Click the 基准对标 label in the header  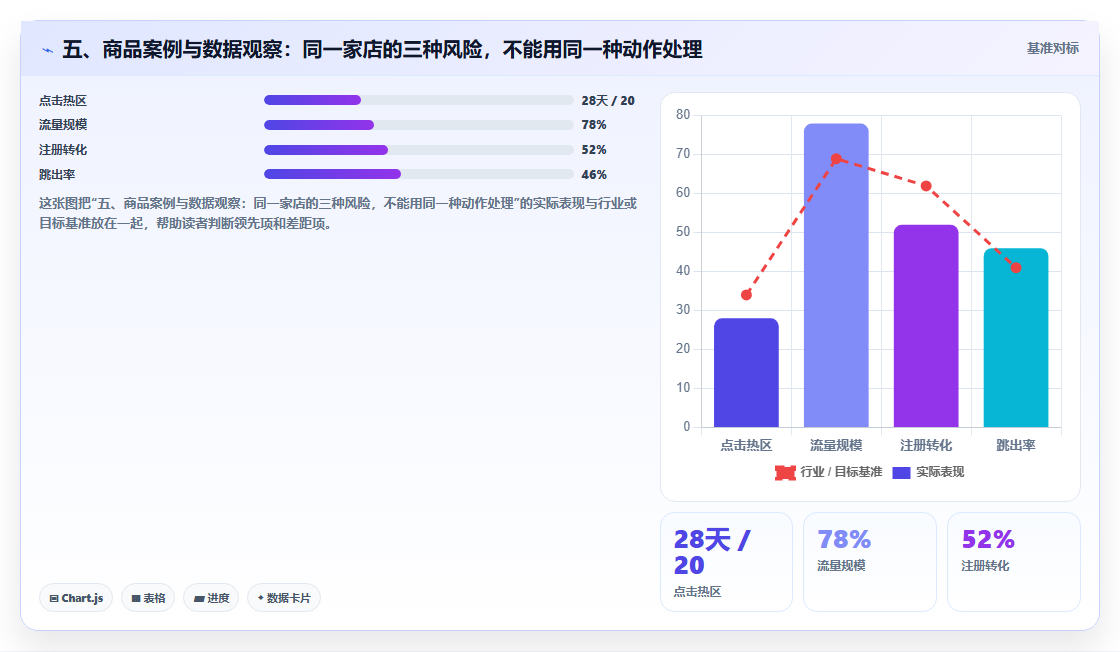coord(1053,49)
